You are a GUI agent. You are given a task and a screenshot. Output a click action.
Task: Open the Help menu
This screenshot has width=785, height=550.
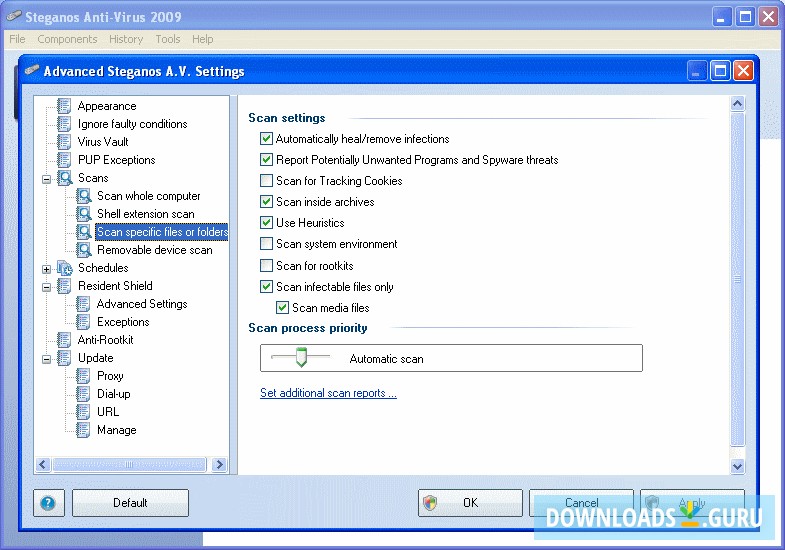point(202,39)
